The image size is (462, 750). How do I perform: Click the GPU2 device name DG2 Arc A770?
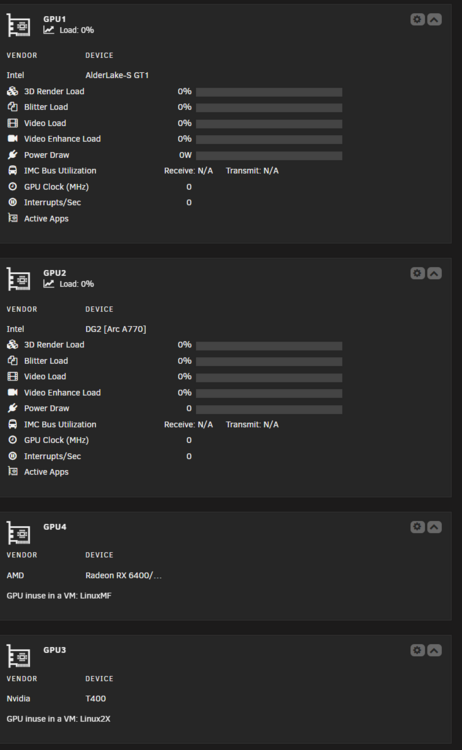pos(116,329)
